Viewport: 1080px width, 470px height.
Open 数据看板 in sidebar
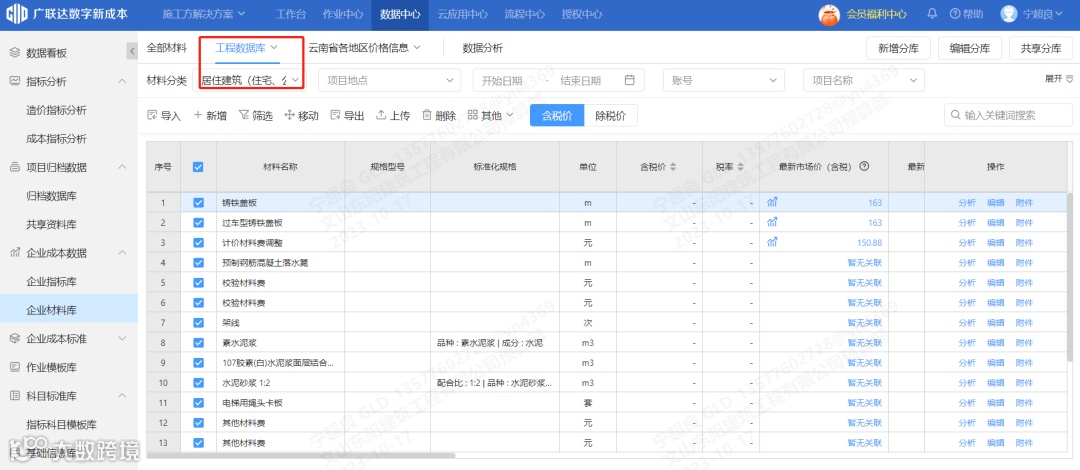point(46,53)
